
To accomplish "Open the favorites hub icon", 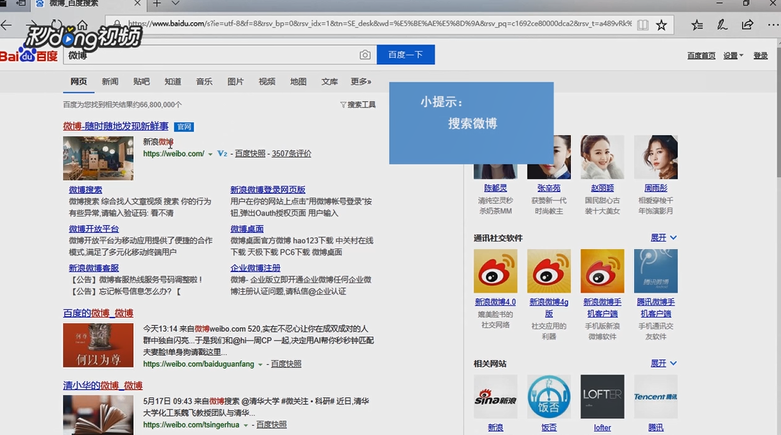I will point(697,24).
